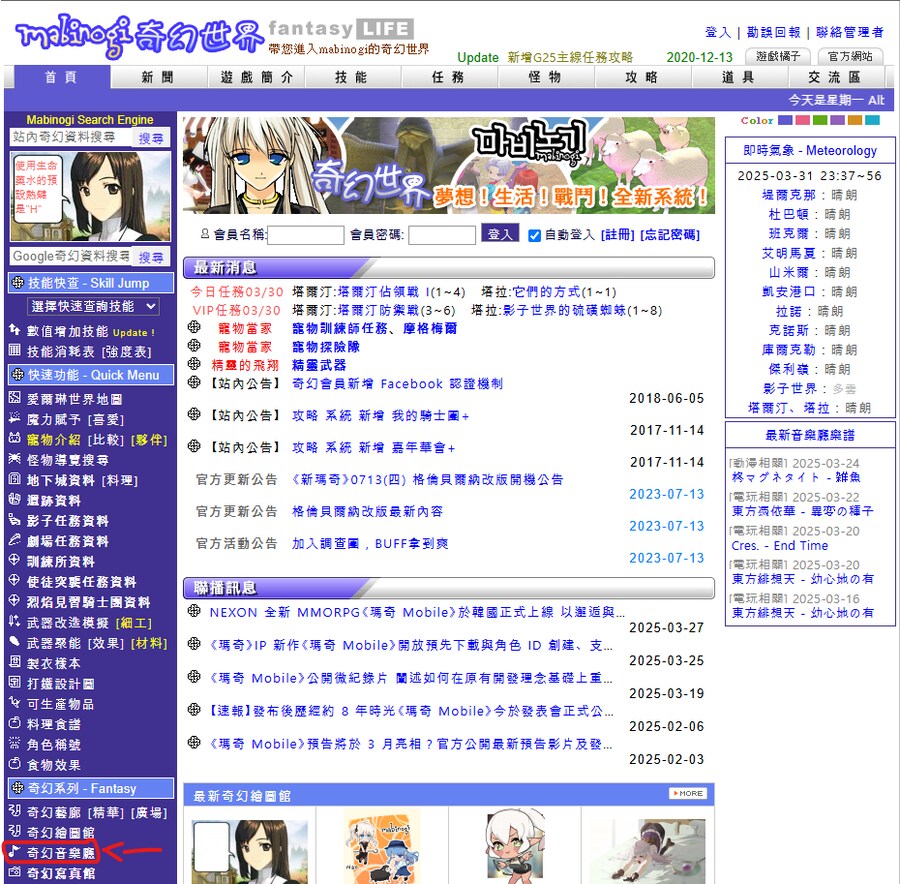Open the 首頁 navigation tab
Image resolution: width=900 pixels, height=884 pixels.
click(x=61, y=77)
